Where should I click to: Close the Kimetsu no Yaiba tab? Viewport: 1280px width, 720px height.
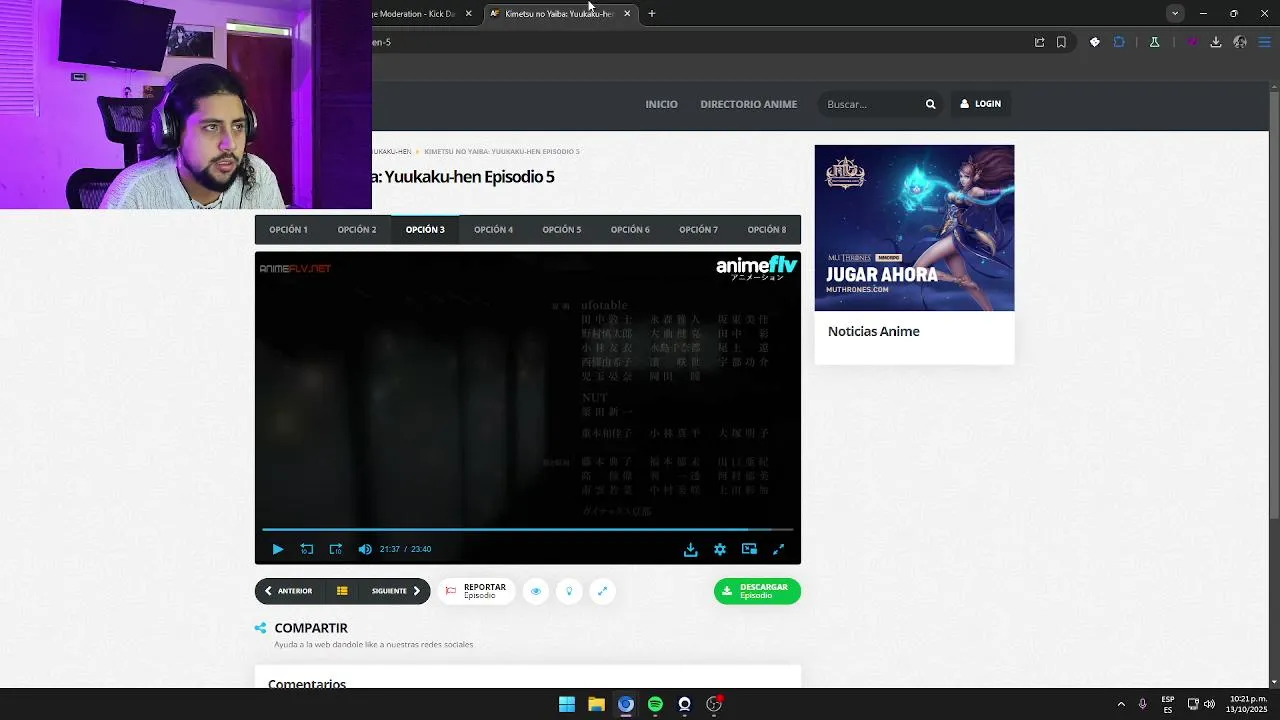tap(627, 14)
